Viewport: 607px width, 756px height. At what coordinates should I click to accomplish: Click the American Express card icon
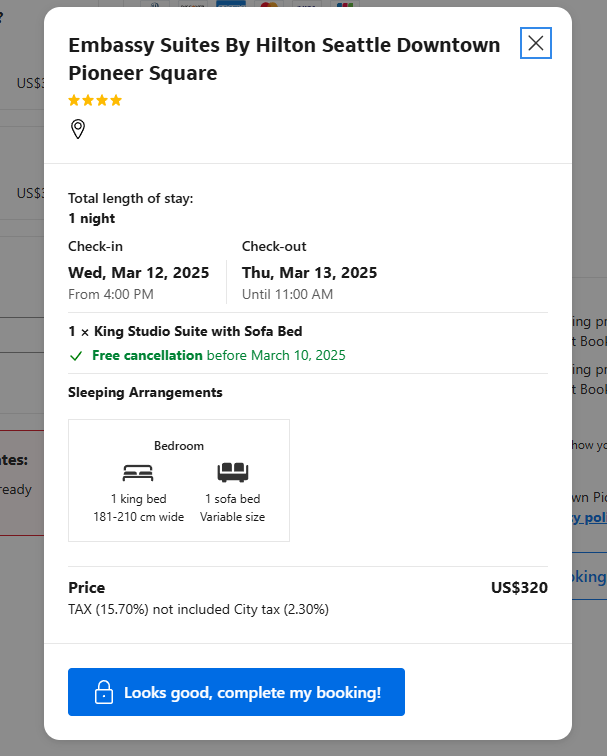tap(230, 5)
